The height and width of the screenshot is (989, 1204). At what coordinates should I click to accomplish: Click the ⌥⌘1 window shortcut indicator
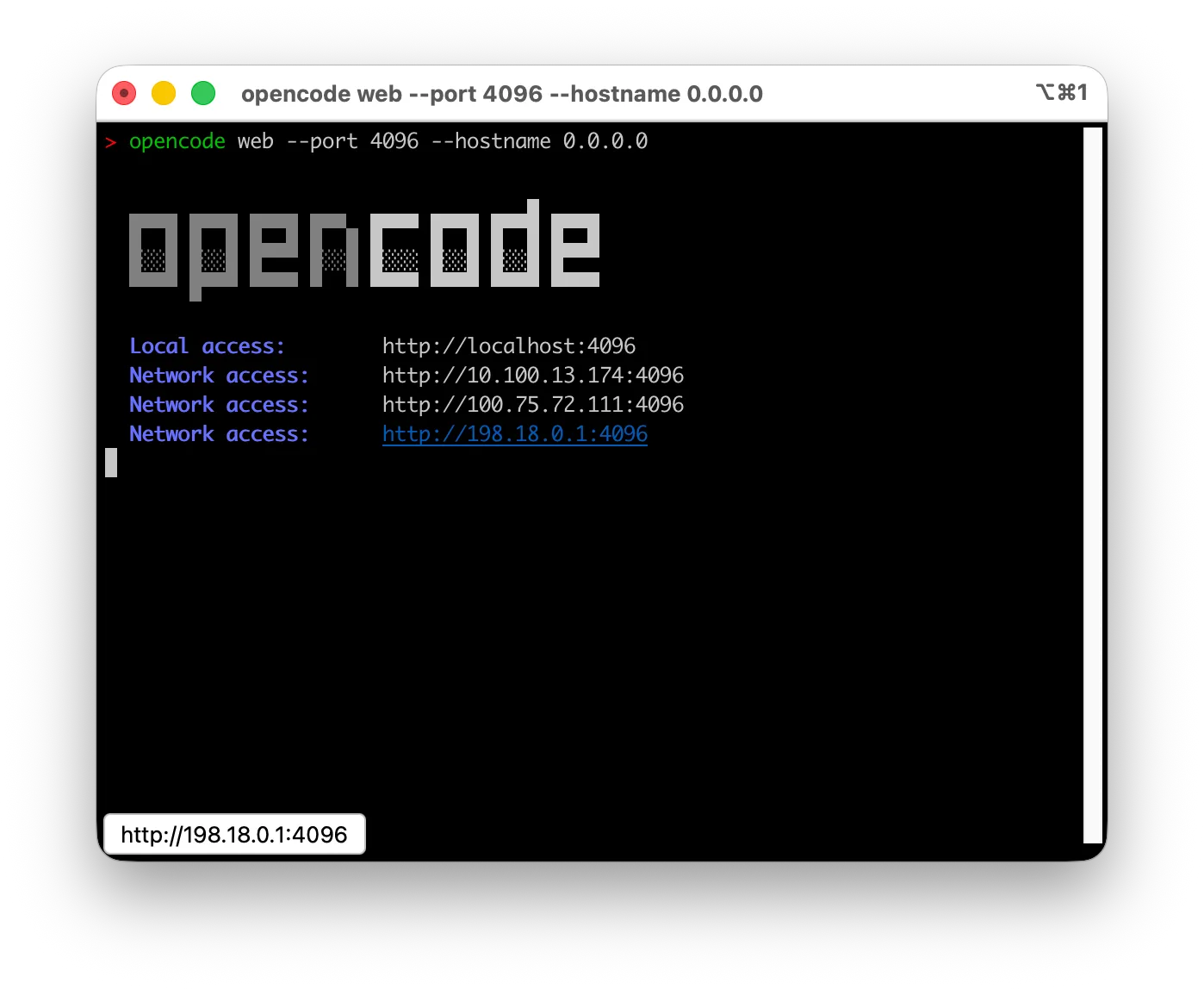coord(1061,92)
